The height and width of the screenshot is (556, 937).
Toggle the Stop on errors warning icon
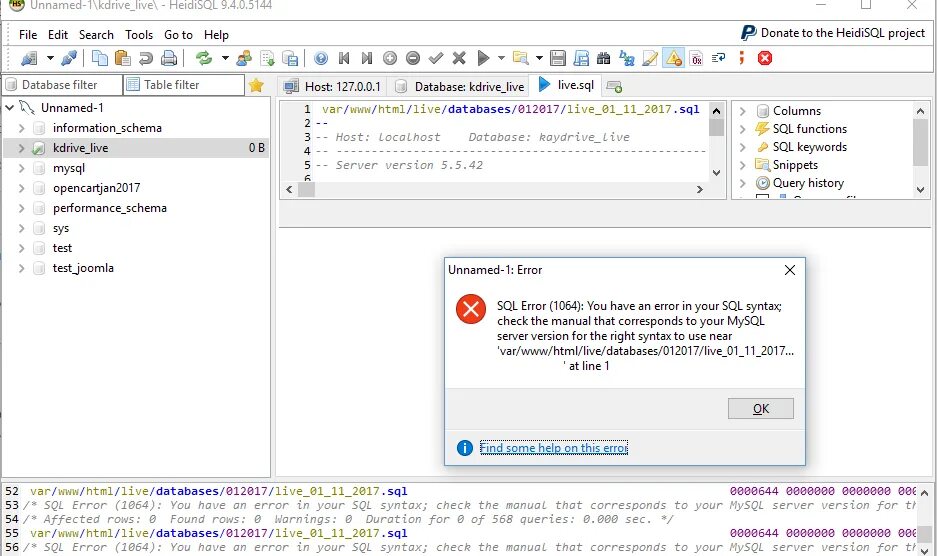(673, 58)
